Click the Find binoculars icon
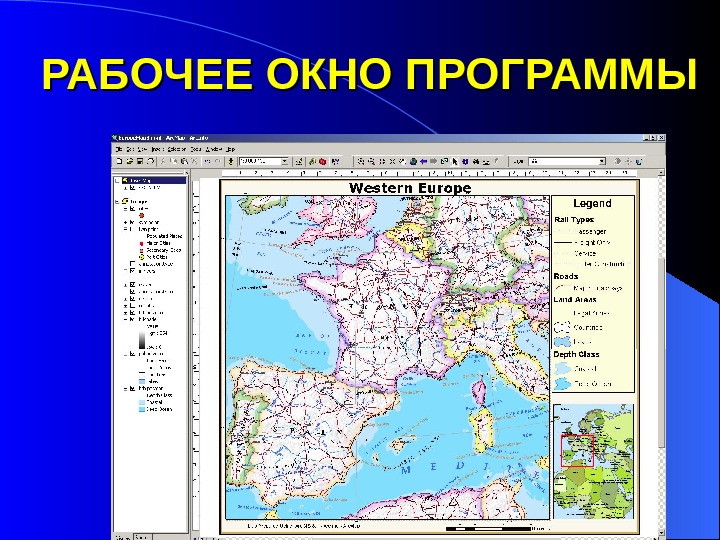 tap(476, 161)
